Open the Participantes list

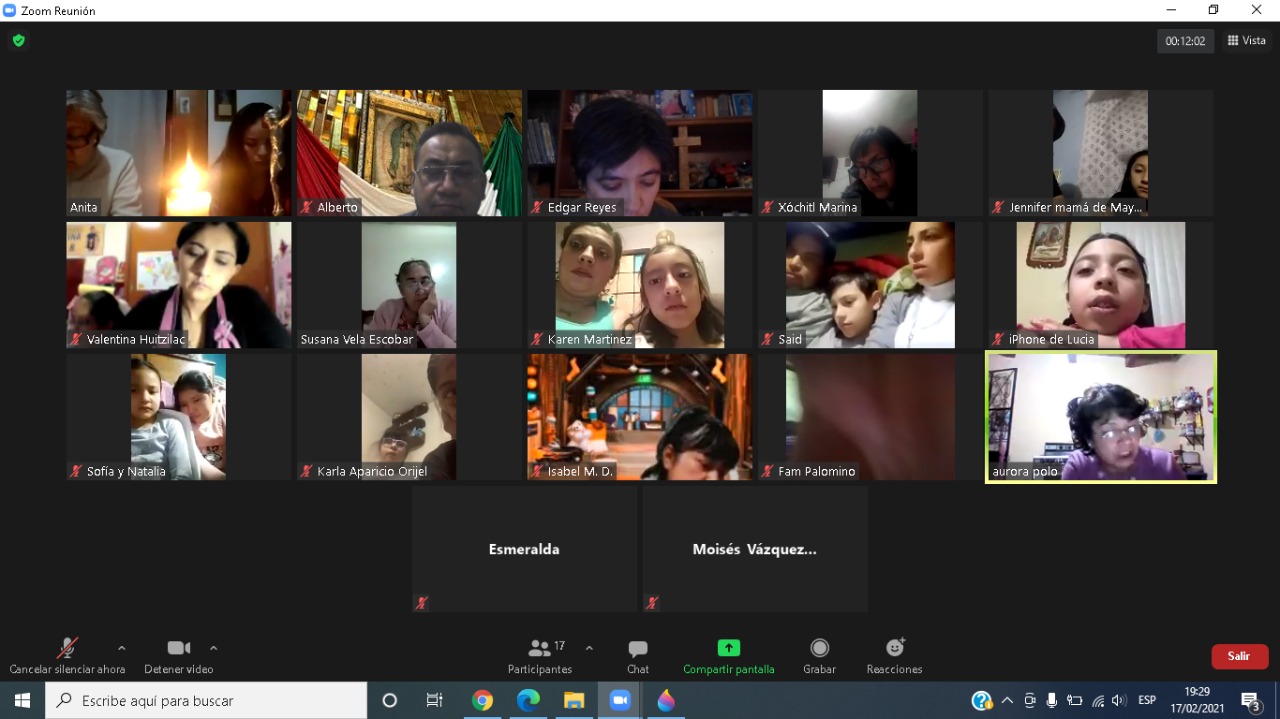point(540,655)
